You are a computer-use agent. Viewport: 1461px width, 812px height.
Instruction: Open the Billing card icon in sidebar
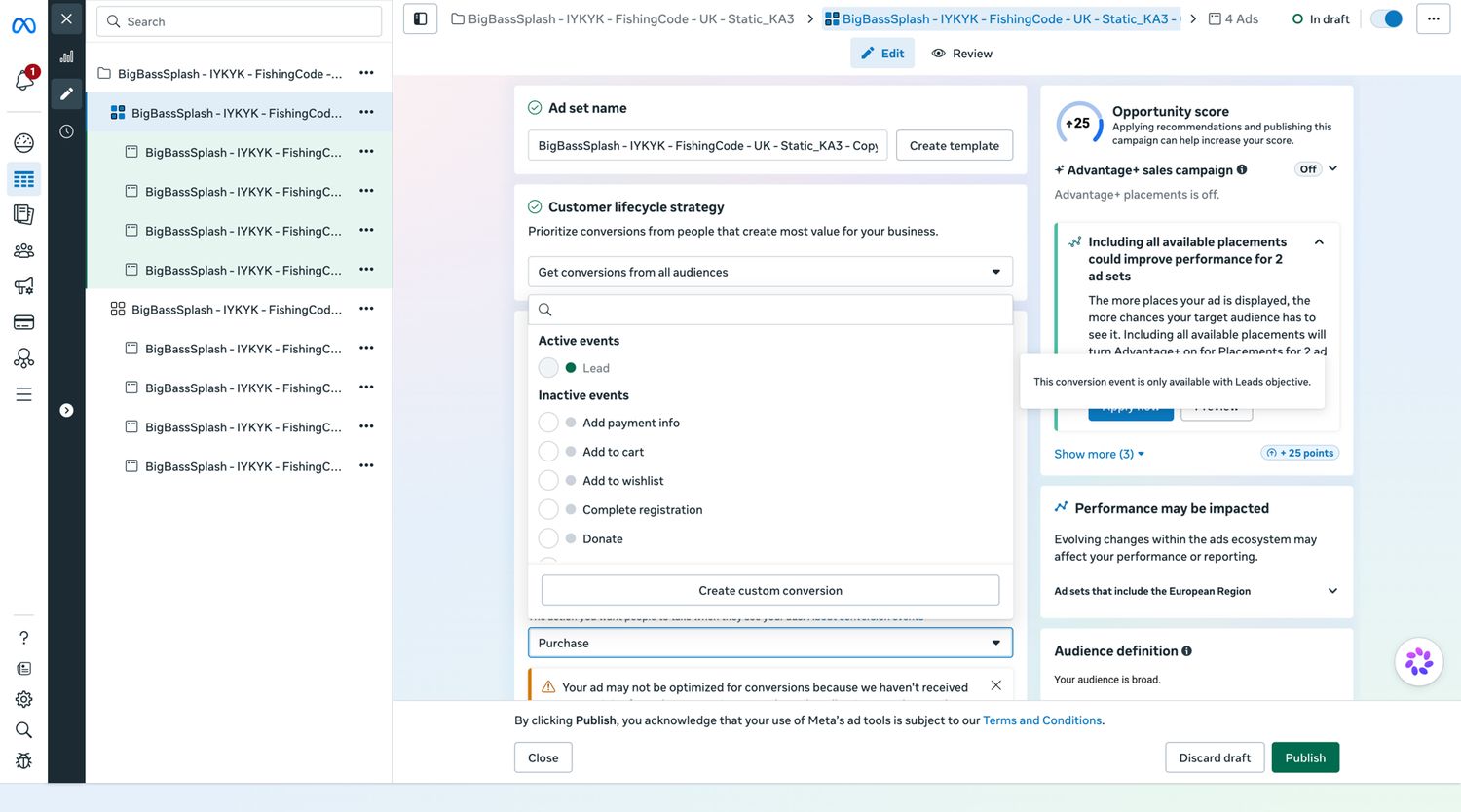coord(23,322)
